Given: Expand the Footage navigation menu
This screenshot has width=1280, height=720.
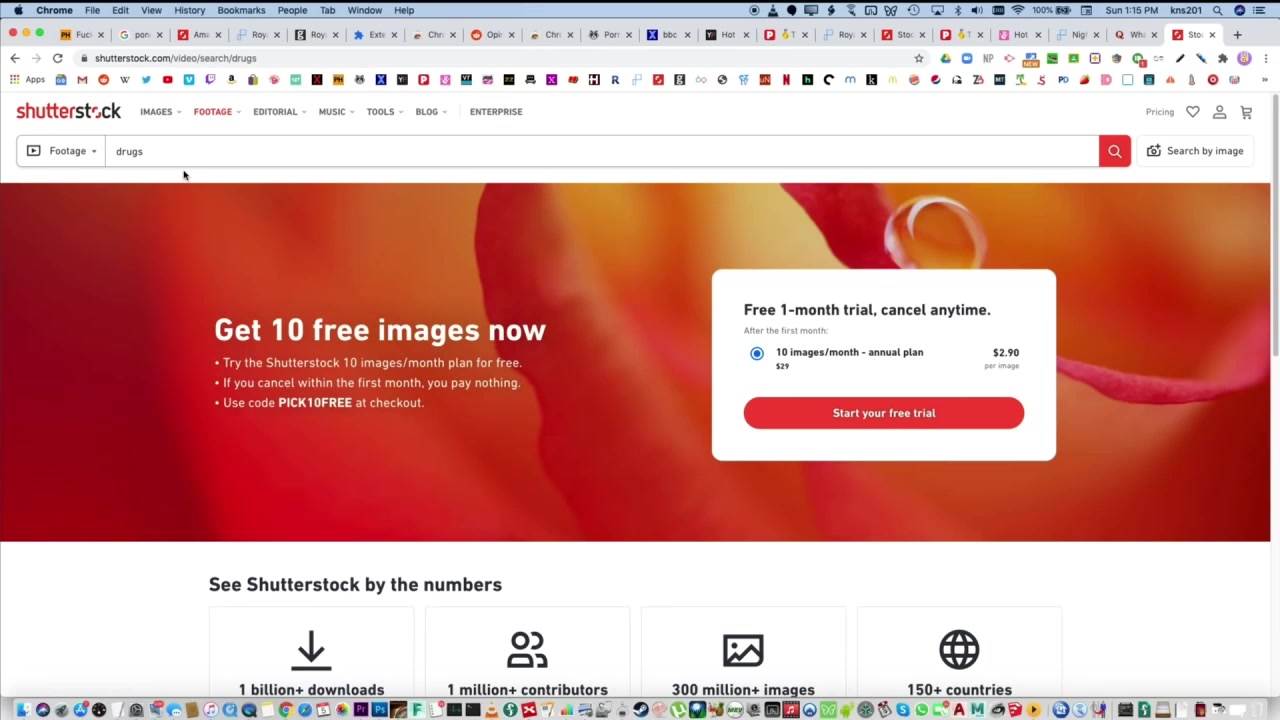Looking at the screenshot, I should point(217,112).
